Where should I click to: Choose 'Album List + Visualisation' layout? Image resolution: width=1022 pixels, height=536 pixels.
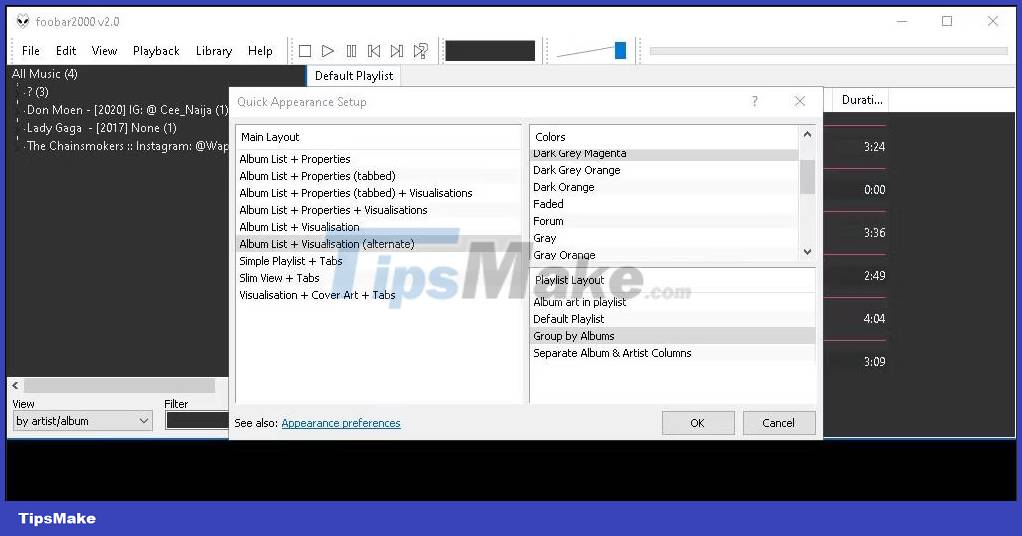[378, 227]
